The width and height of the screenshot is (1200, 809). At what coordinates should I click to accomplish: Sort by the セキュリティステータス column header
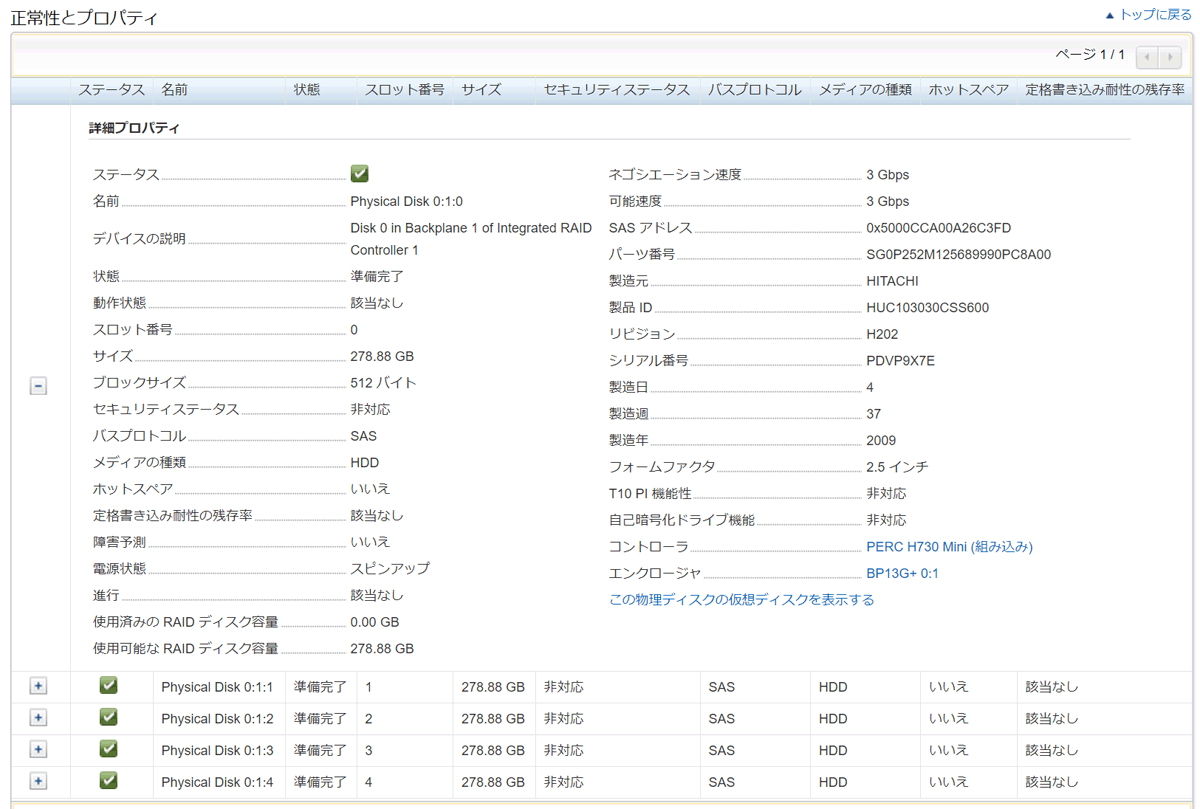[617, 90]
